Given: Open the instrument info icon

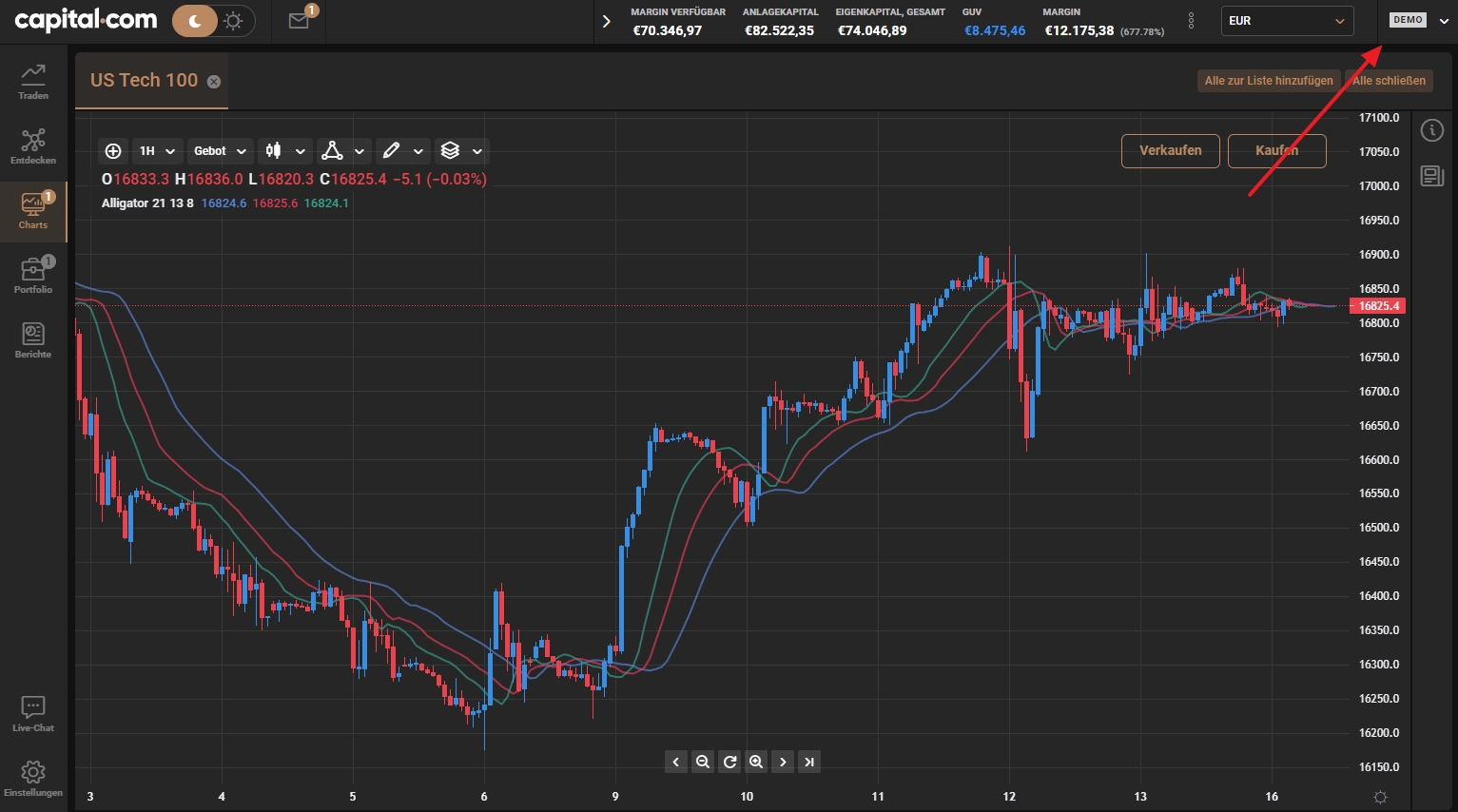Looking at the screenshot, I should click(x=1432, y=130).
